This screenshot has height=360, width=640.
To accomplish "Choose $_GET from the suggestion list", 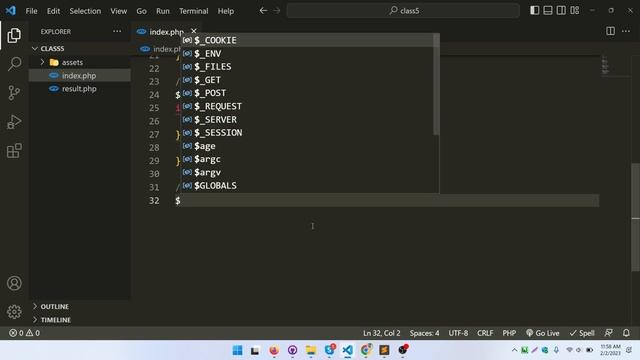I will coord(307,80).
